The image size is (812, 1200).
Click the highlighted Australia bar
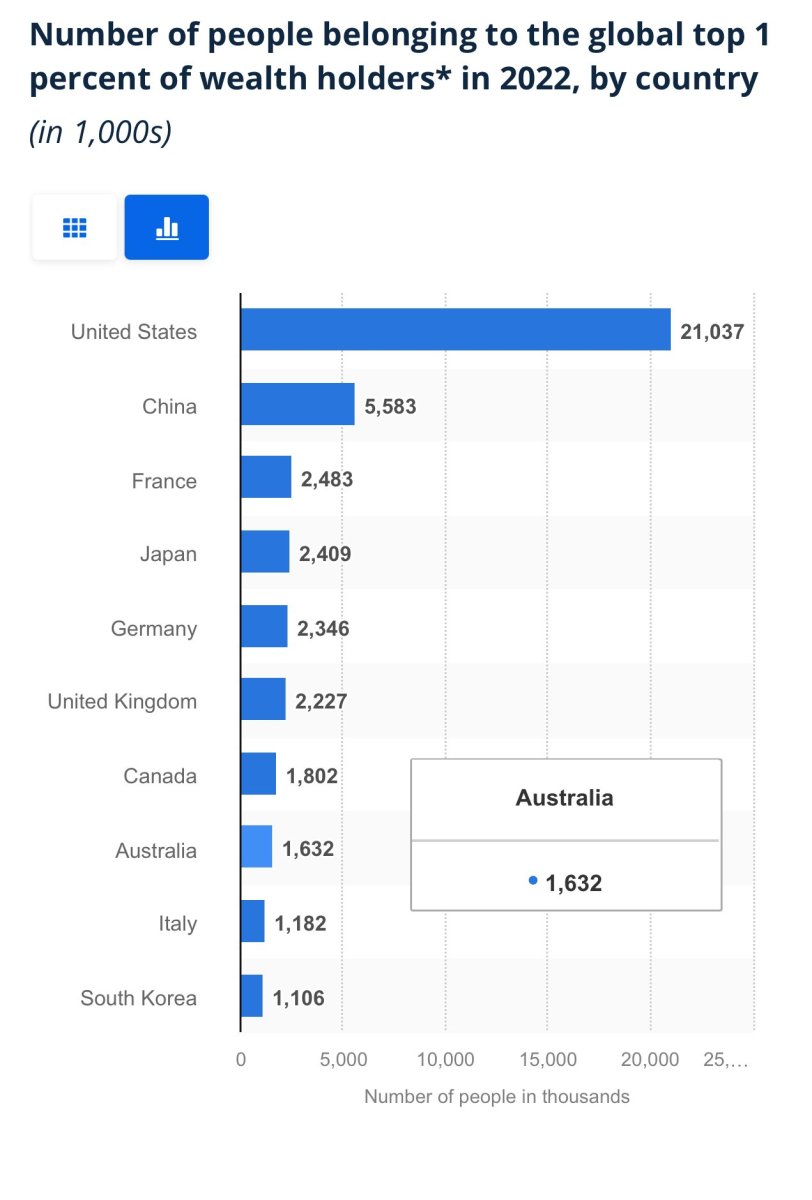(256, 847)
